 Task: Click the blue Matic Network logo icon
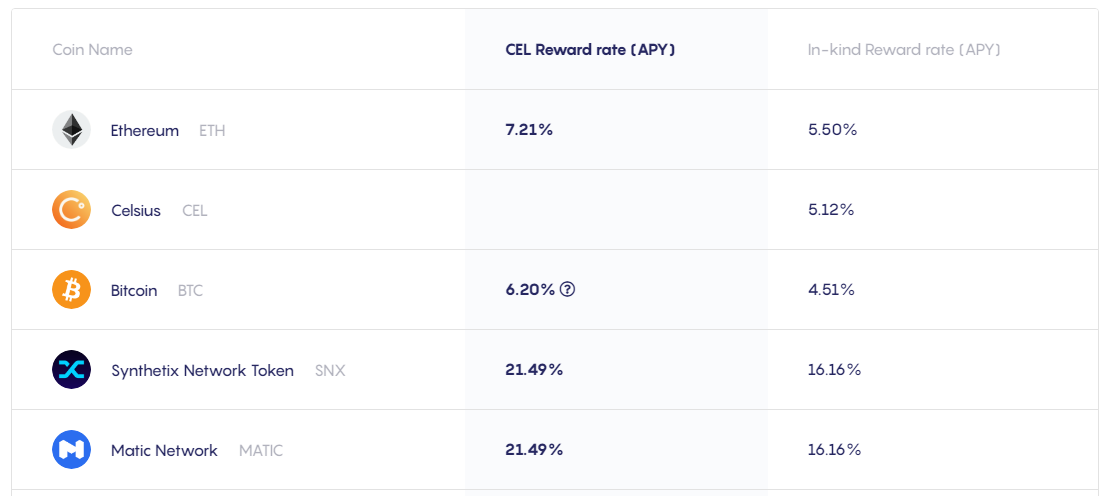tap(72, 450)
